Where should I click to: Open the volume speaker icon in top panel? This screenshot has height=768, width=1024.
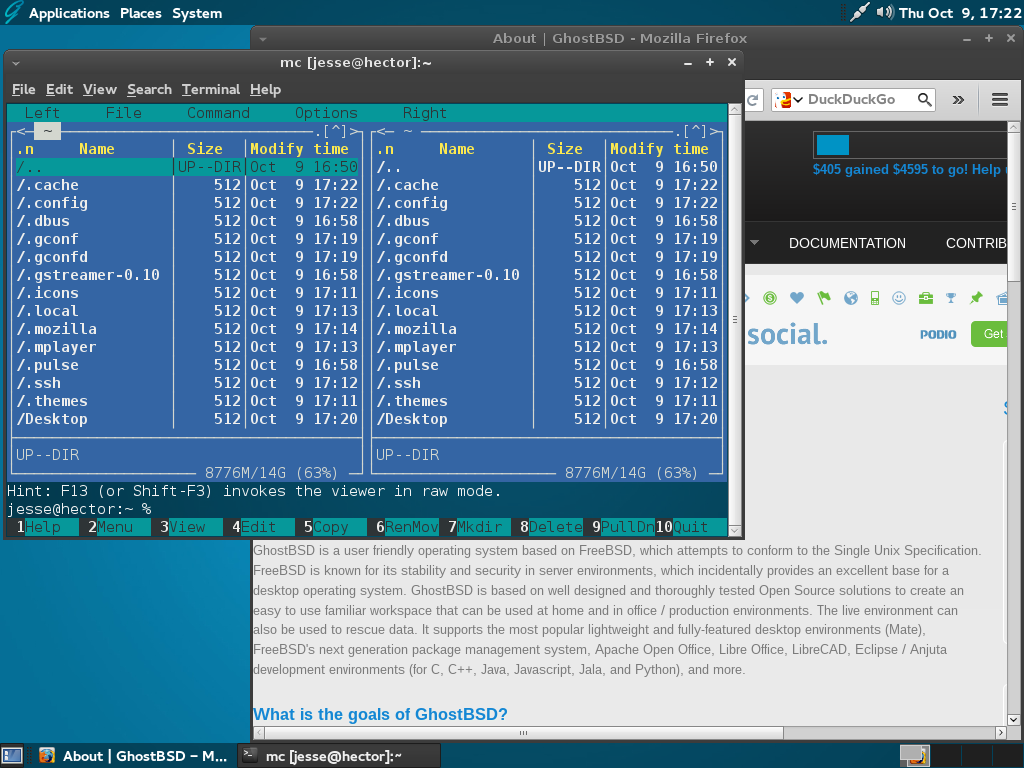click(x=885, y=12)
